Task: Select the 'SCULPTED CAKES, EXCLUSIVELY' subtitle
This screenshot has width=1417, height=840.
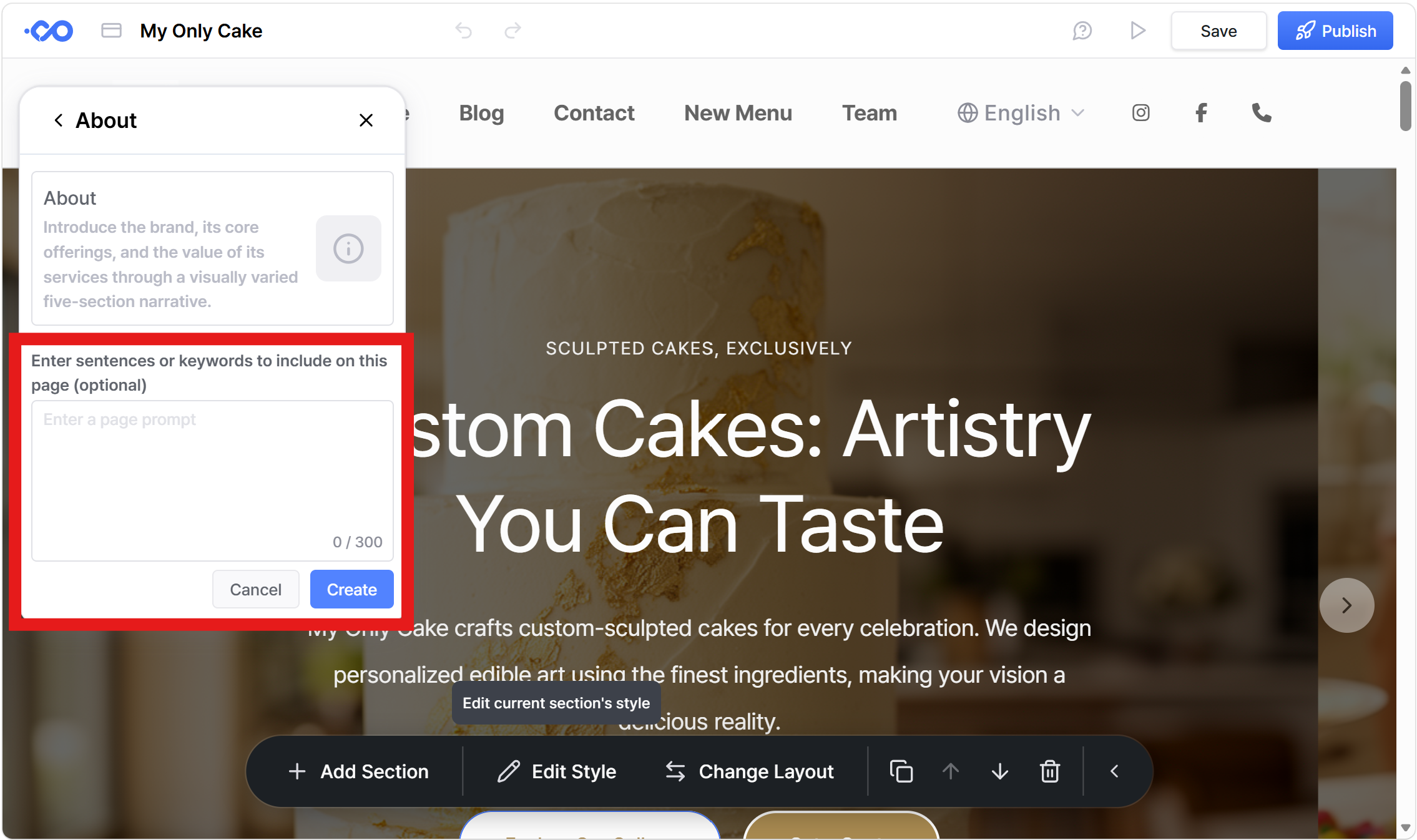Action: [699, 348]
